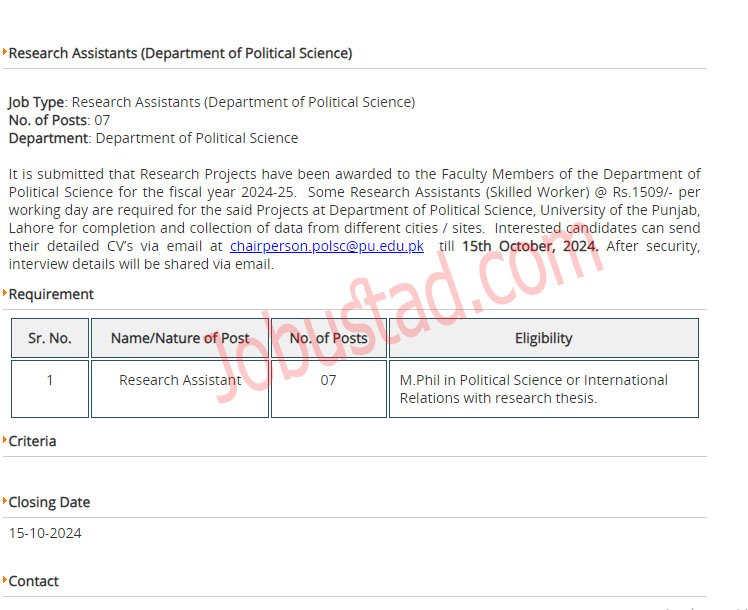Click the Sr. No. column header

coord(50,338)
